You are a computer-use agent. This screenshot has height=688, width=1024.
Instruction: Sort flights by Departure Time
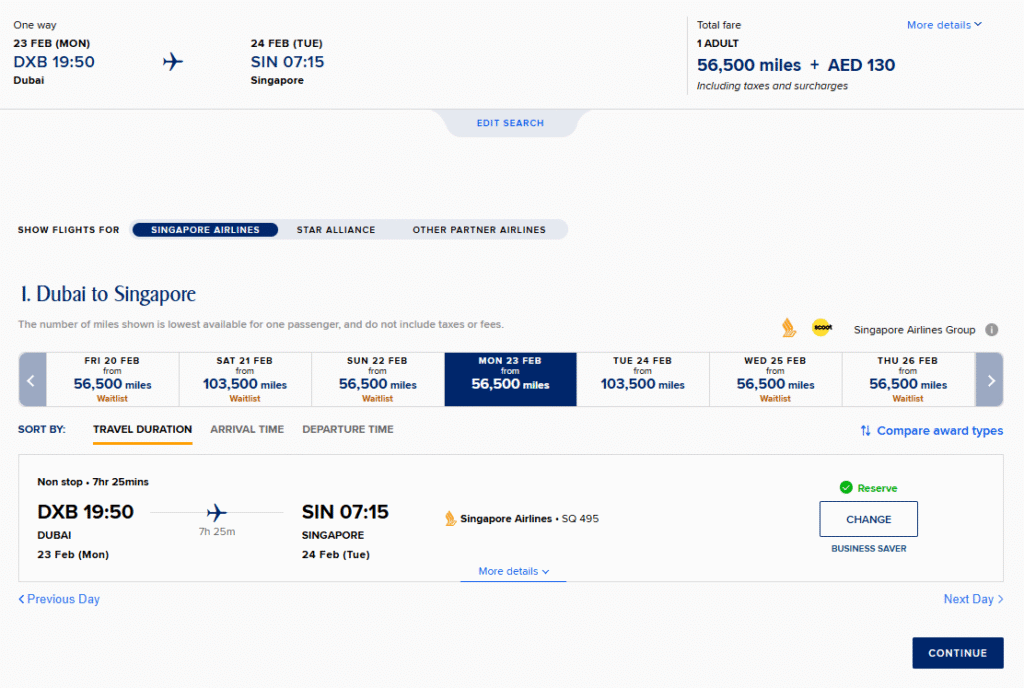pos(348,429)
